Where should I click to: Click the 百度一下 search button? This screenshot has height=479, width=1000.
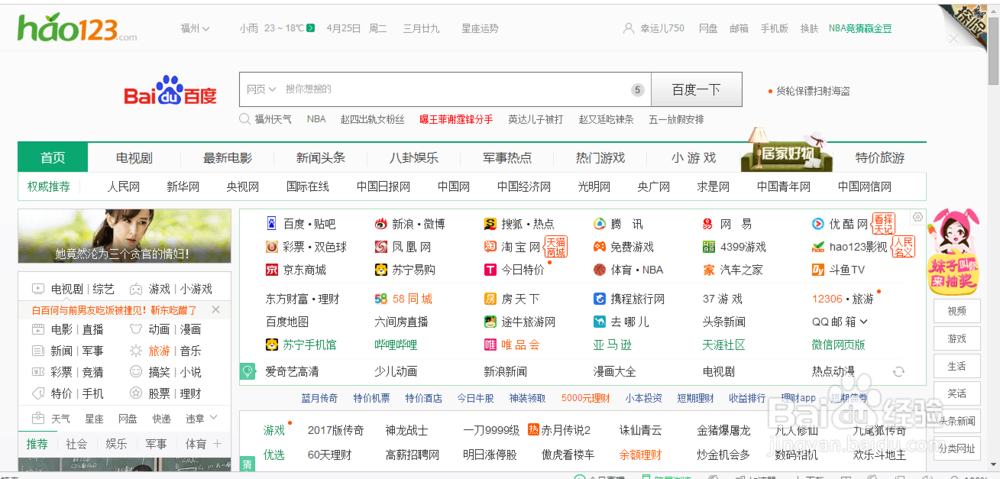696,89
